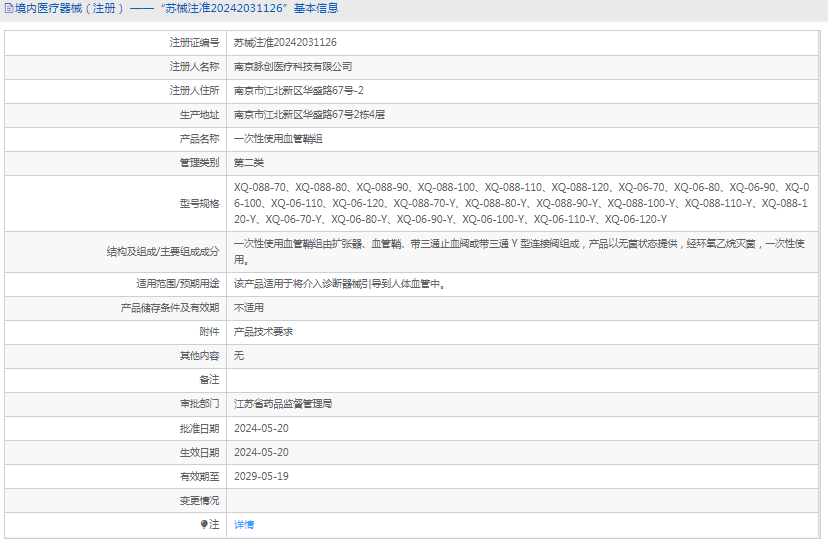Click the model specifications text starting XQ-088-70

coord(522,203)
